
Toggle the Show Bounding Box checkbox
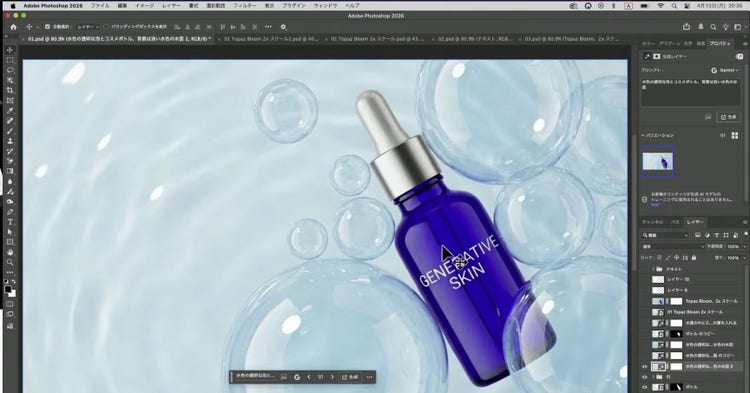[x=106, y=27]
